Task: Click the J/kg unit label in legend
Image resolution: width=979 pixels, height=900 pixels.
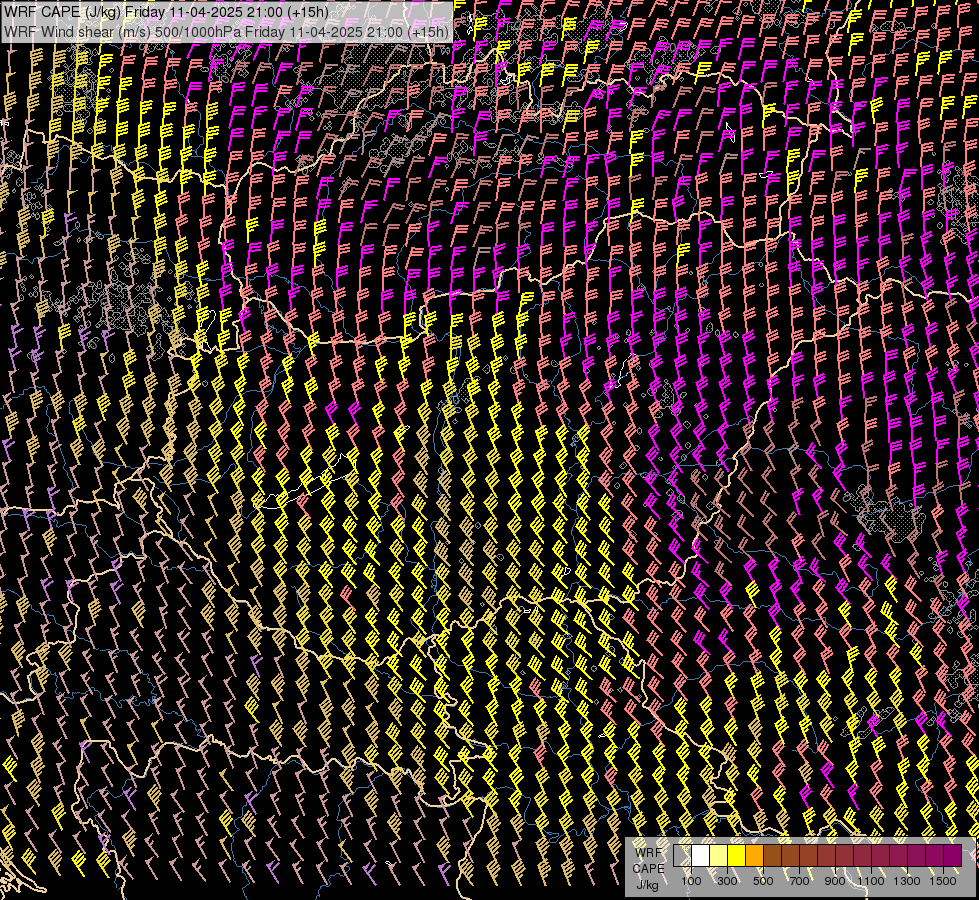Action: click(x=647, y=885)
